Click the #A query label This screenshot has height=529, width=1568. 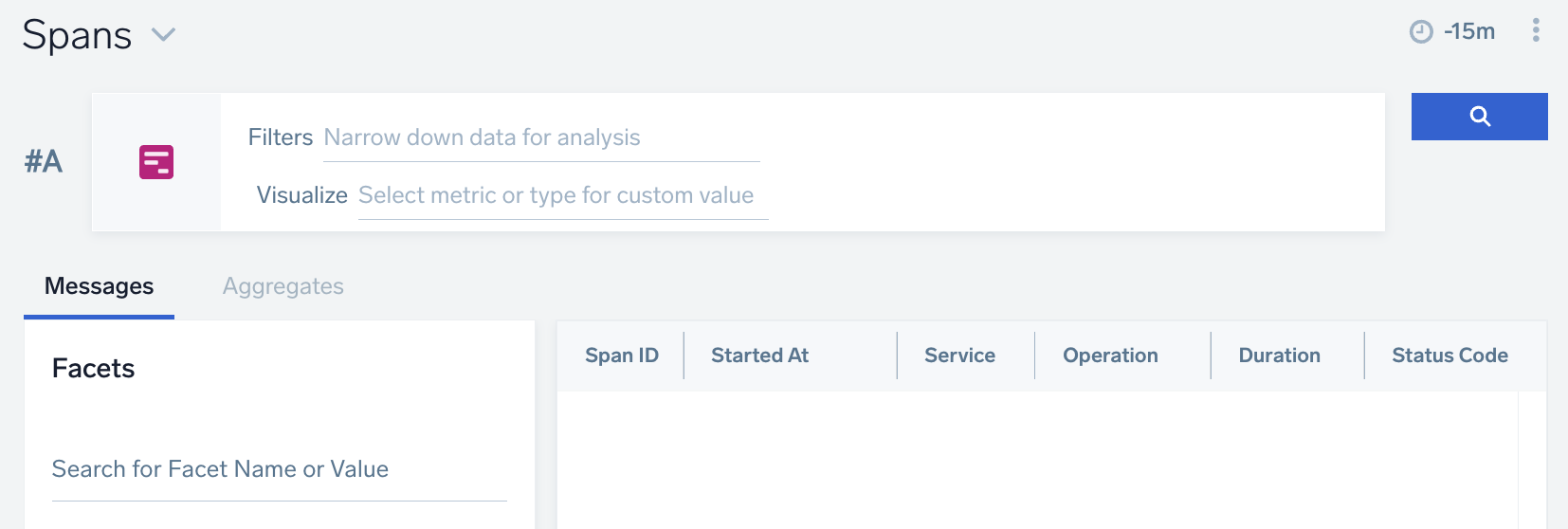pyautogui.click(x=44, y=162)
